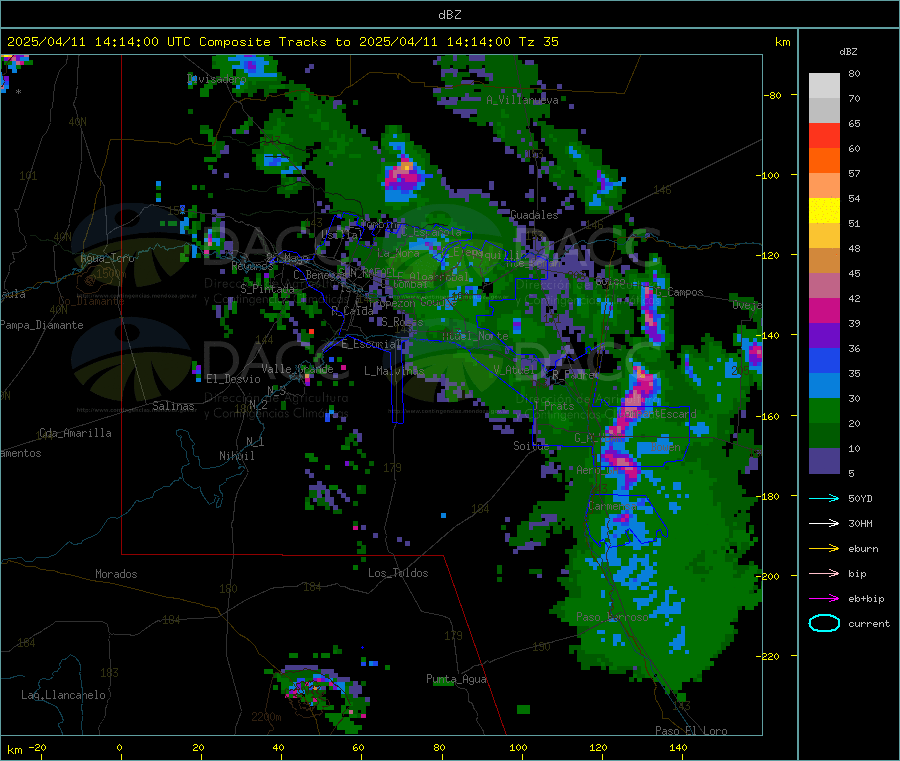Screen dimensions: 900x761
Task: Select the light blue 30-35 dBZ swatch
Action: [824, 386]
